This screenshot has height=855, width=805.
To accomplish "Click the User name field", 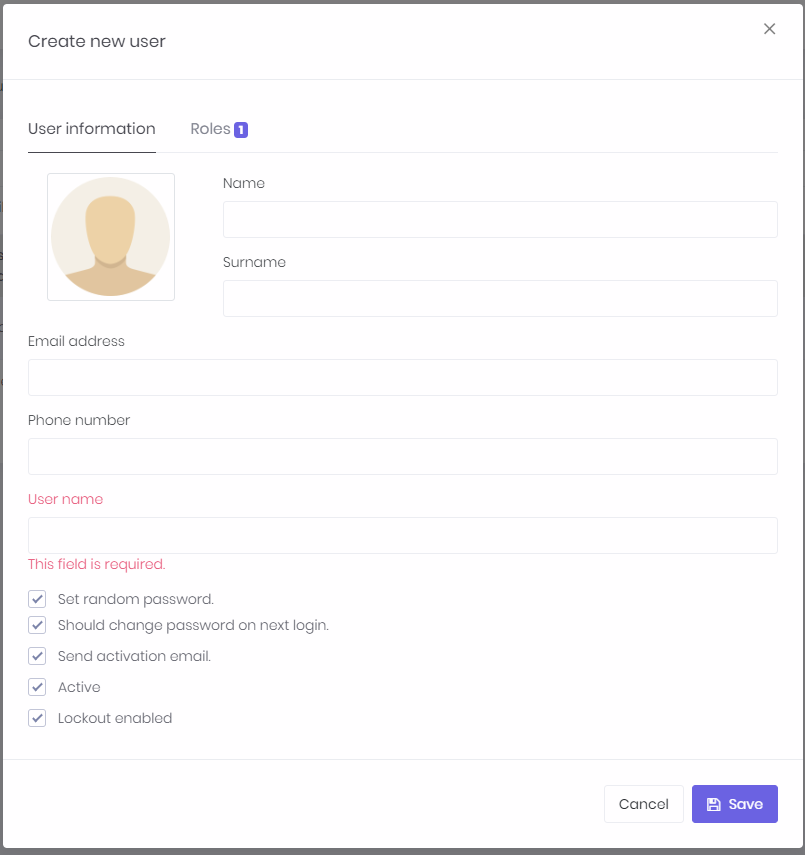I will [402, 535].
